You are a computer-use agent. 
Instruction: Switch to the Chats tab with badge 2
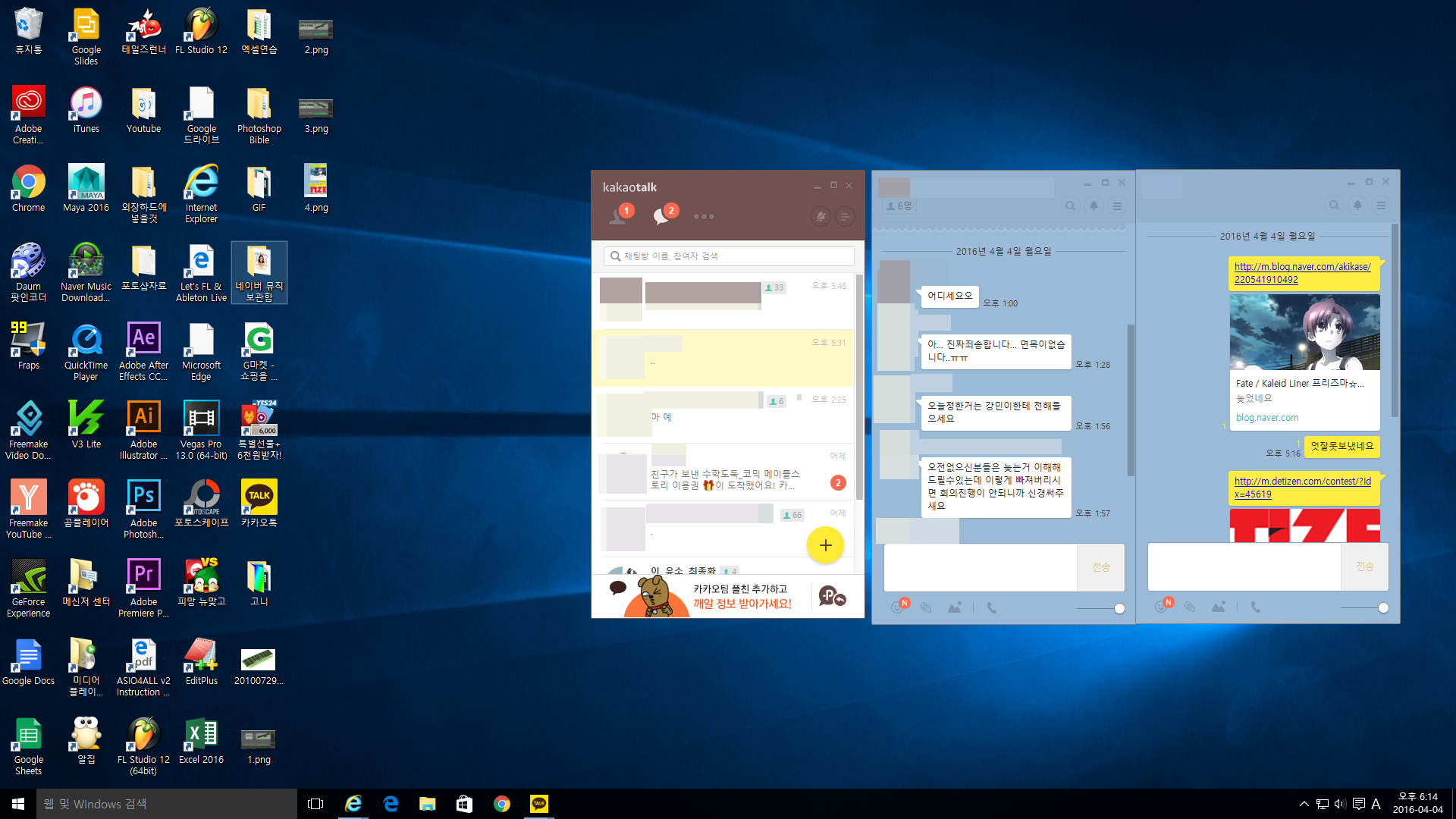pyautogui.click(x=662, y=216)
